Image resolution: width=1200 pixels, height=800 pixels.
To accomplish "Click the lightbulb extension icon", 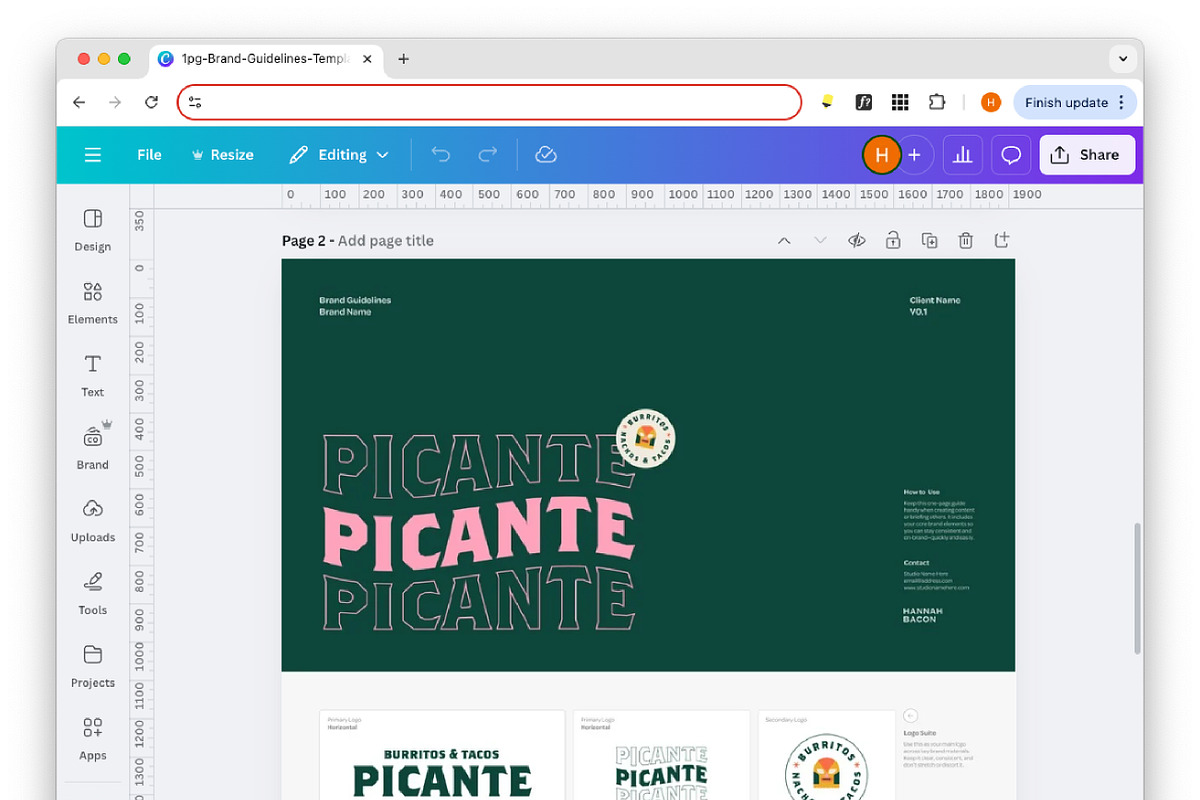I will coord(827,102).
